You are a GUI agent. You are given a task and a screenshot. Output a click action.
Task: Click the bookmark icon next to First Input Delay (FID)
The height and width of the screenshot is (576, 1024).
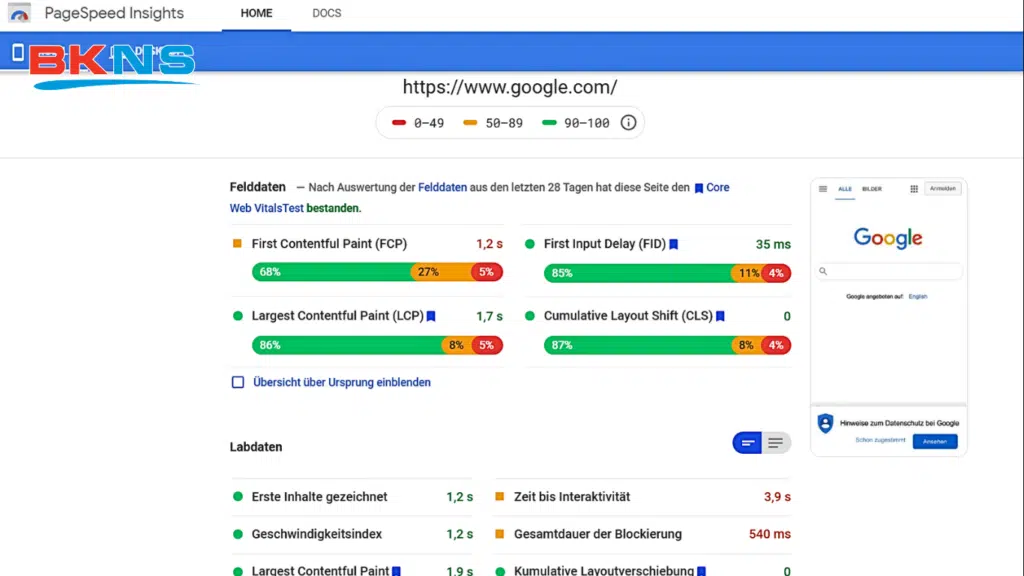click(673, 244)
